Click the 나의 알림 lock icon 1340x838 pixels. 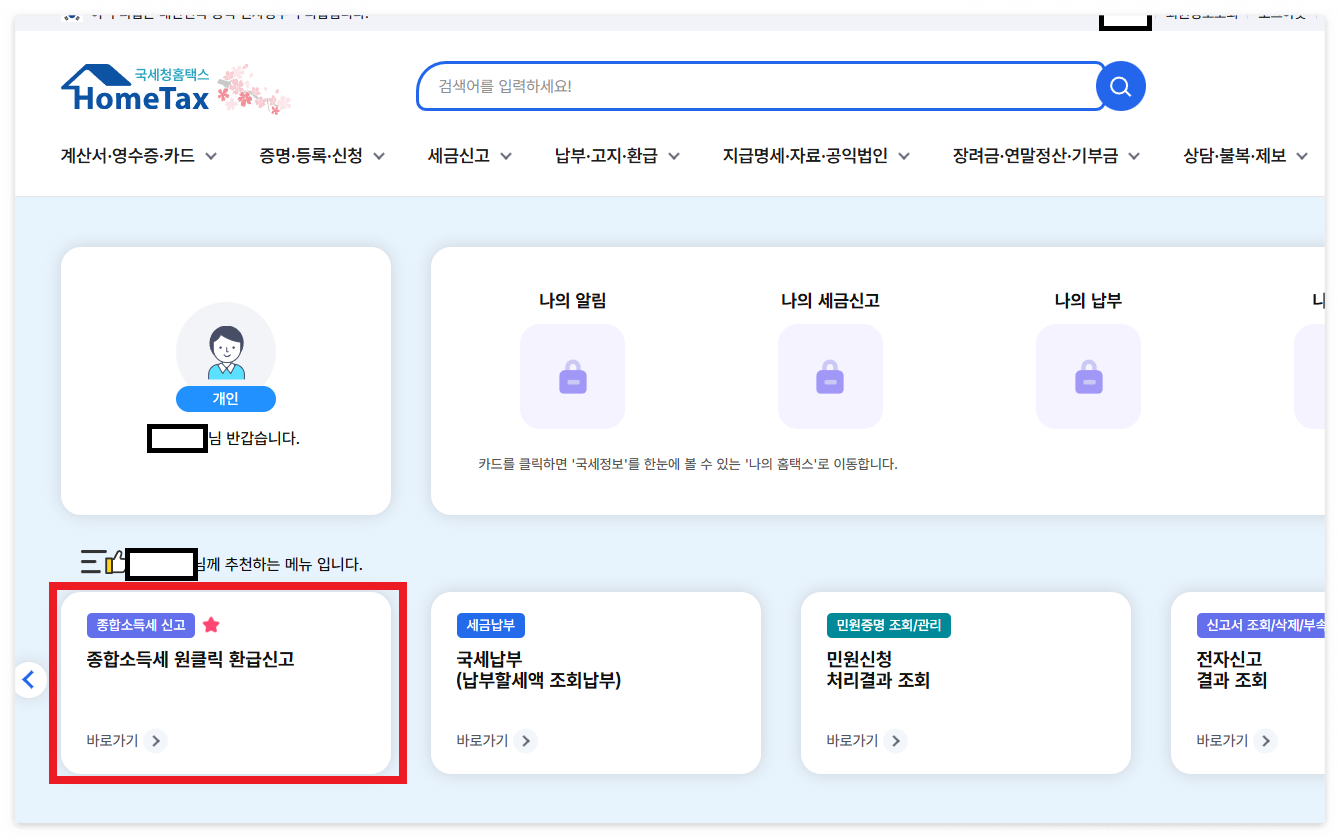coord(572,375)
